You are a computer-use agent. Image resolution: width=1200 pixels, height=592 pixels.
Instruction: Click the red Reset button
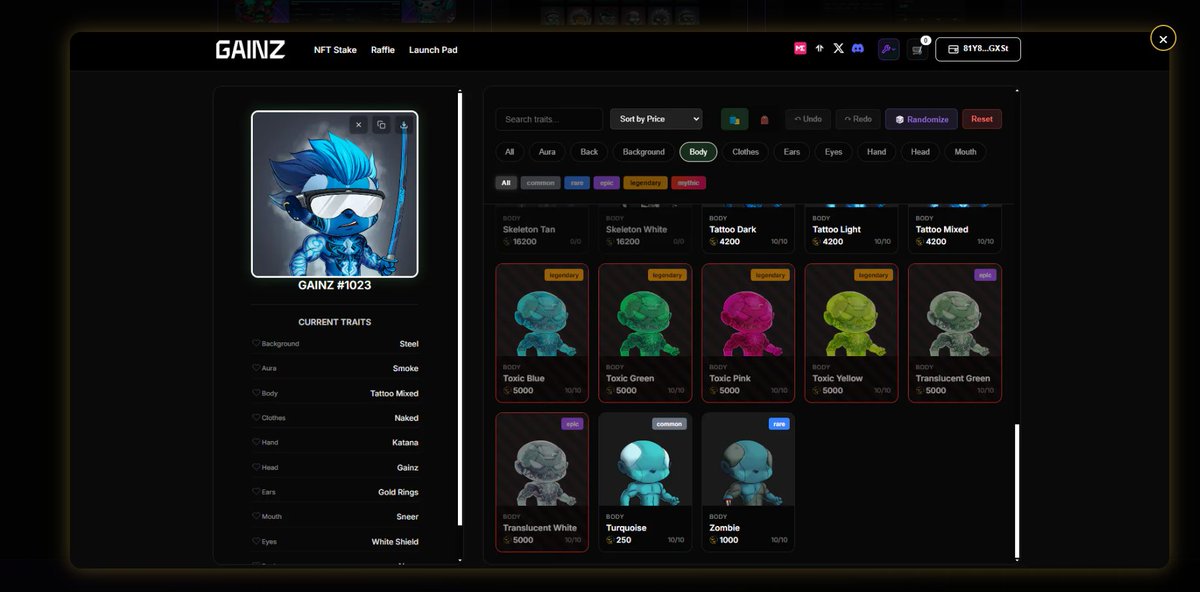[x=982, y=119]
